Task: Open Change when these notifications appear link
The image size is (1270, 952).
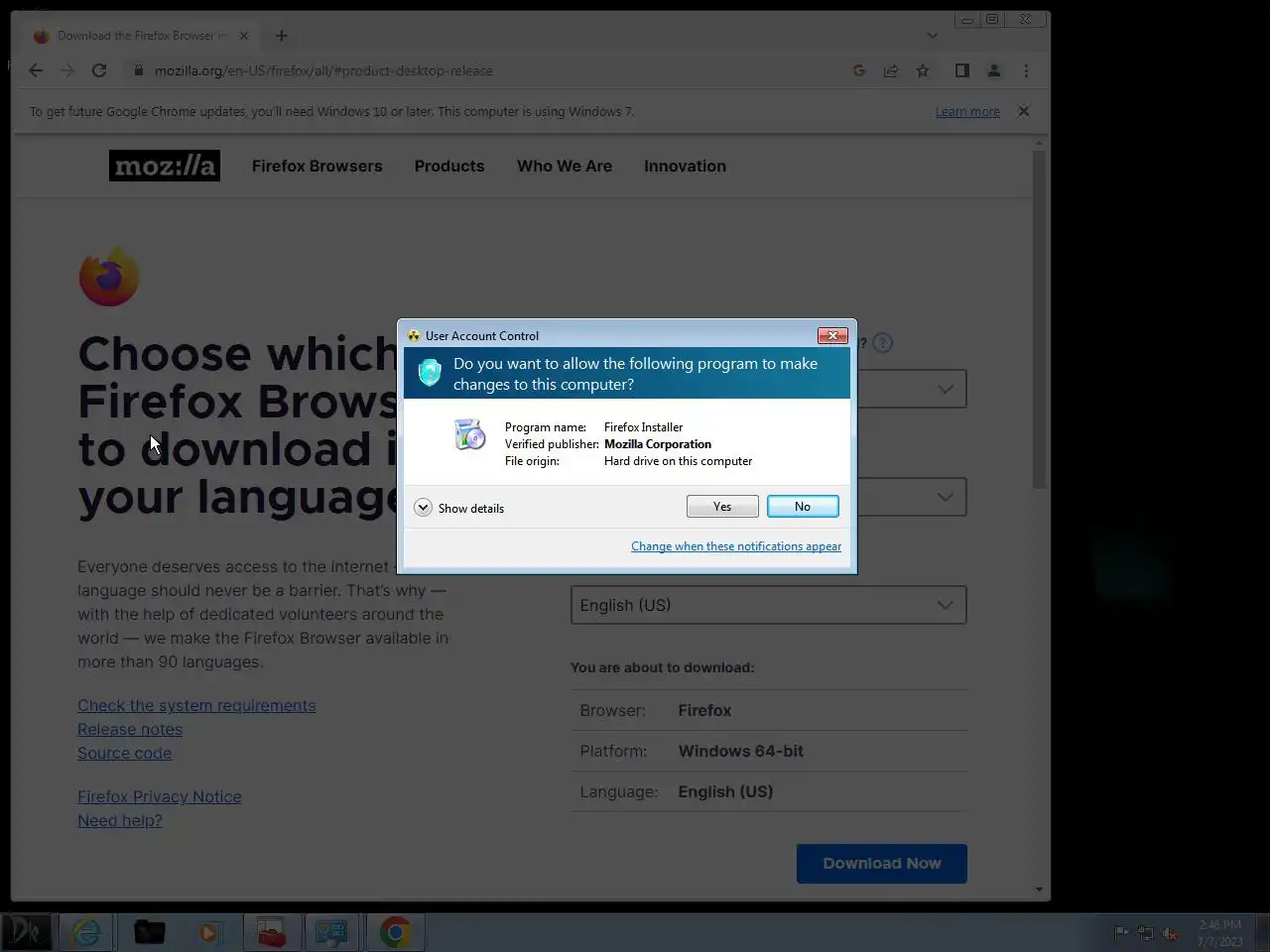Action: coord(736,546)
